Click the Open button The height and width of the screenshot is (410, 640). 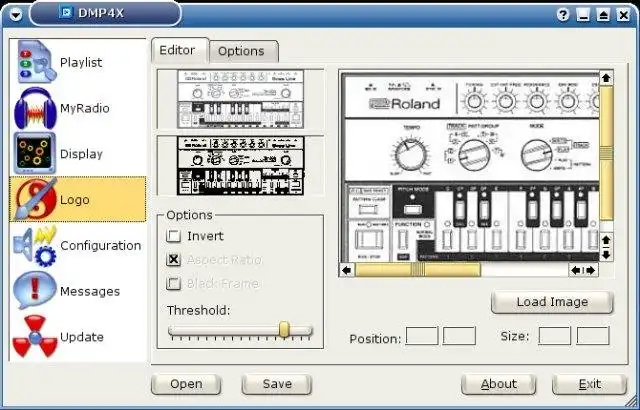(186, 384)
